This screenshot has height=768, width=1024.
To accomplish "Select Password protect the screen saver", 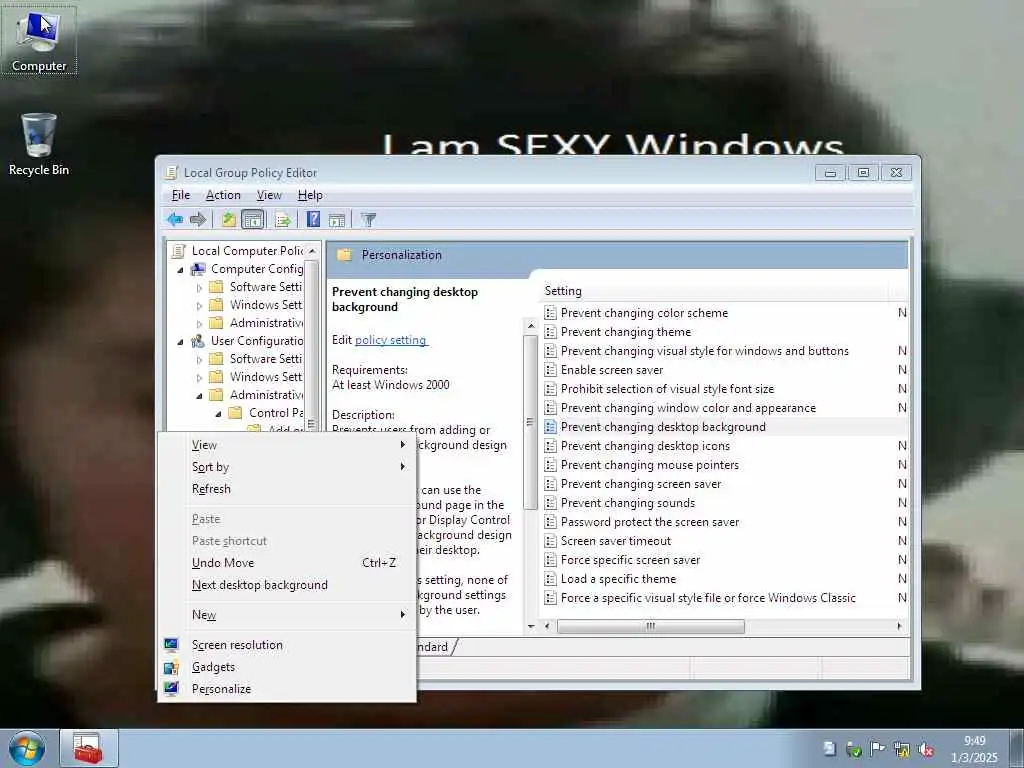I will click(x=650, y=522).
